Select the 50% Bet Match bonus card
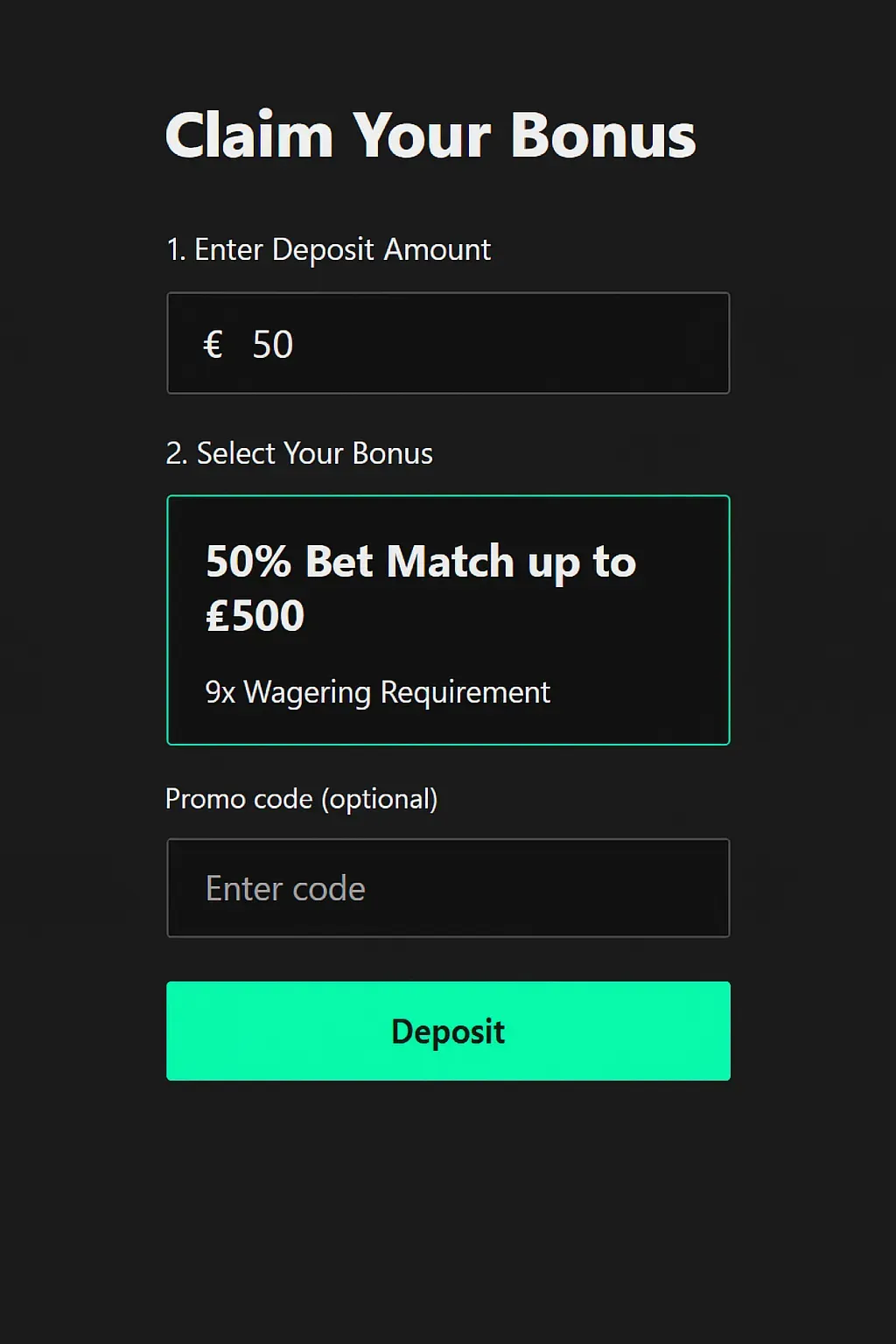 (x=448, y=619)
